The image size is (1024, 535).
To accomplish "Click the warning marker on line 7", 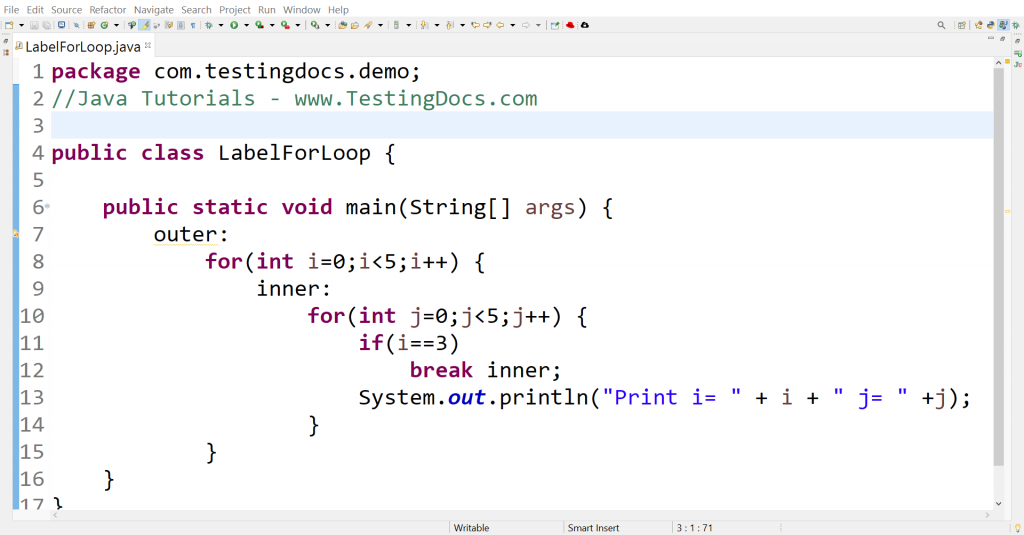I will (16, 234).
